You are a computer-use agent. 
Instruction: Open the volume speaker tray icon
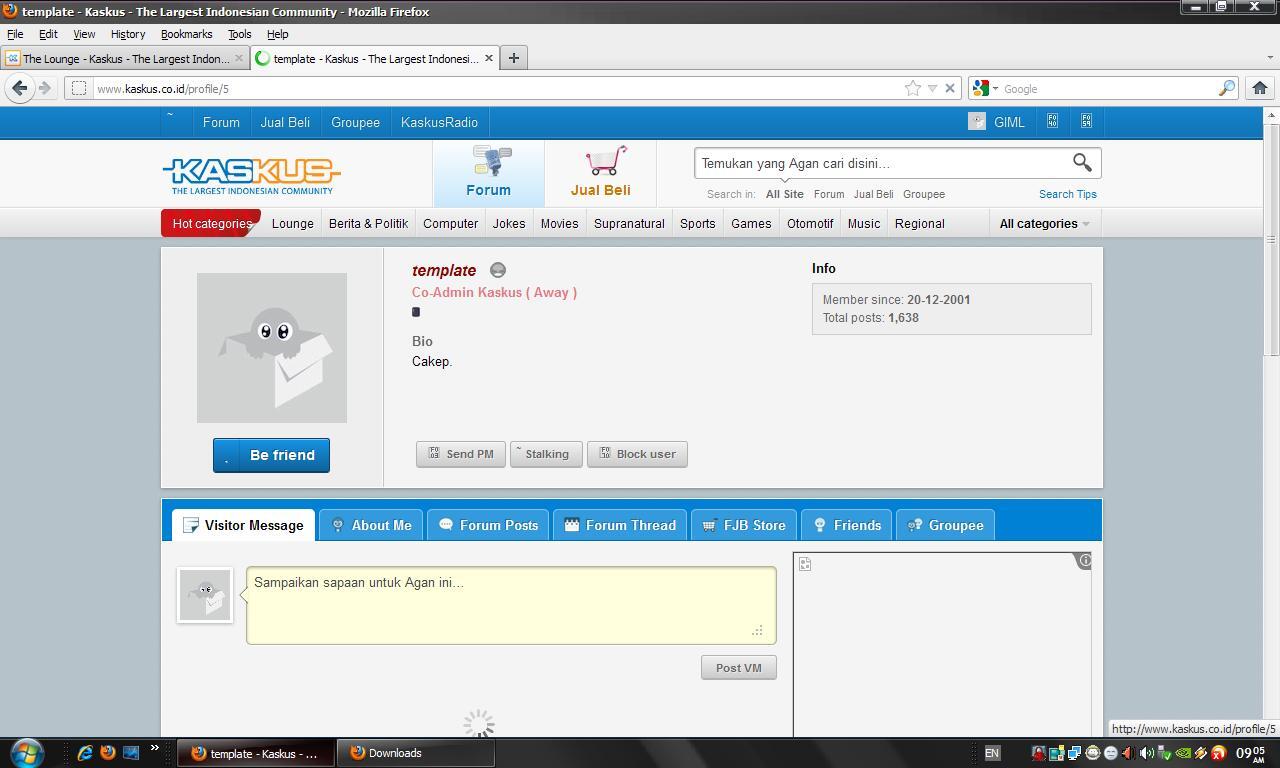[1146, 753]
